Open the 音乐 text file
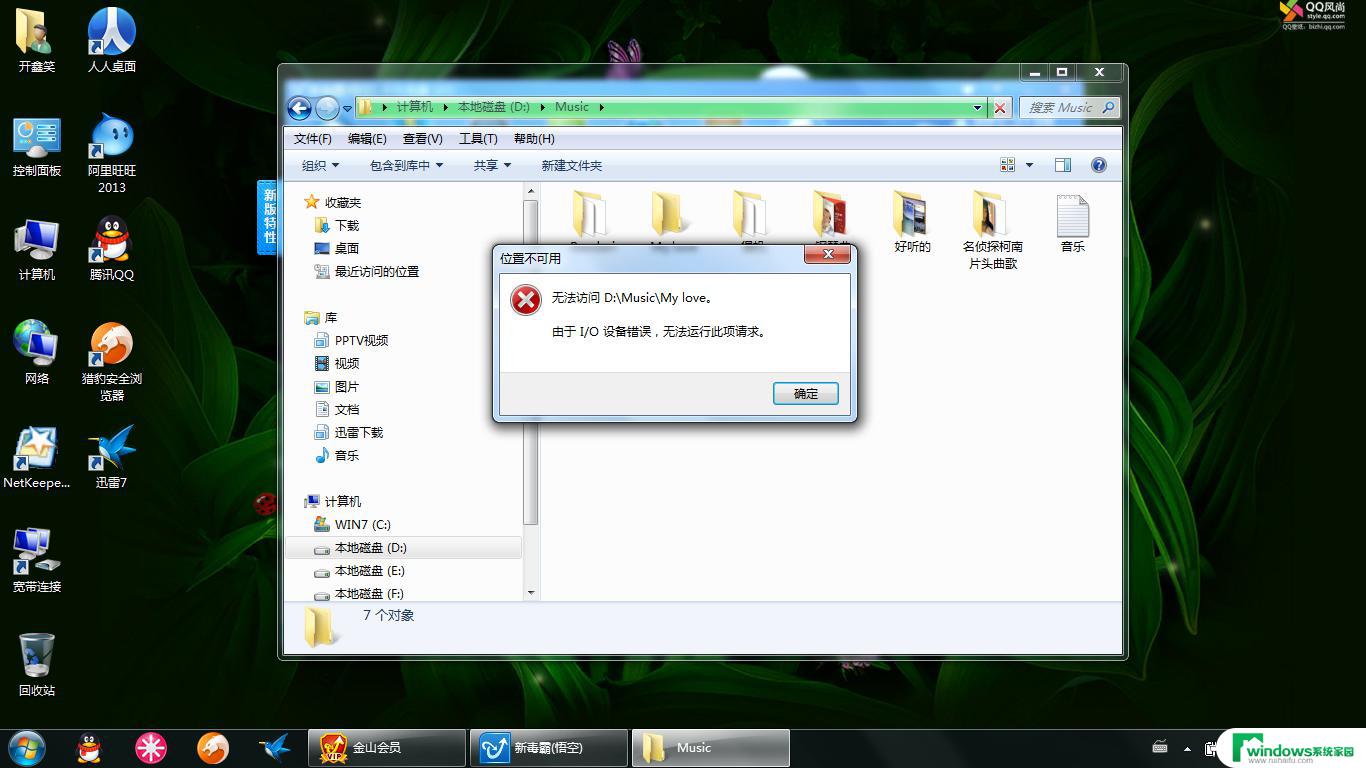Viewport: 1366px width, 768px height. [1072, 222]
